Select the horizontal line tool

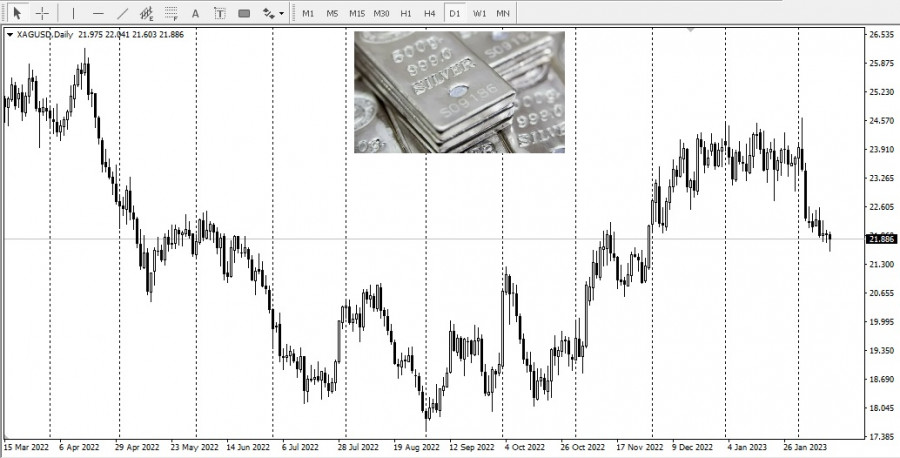coord(98,13)
